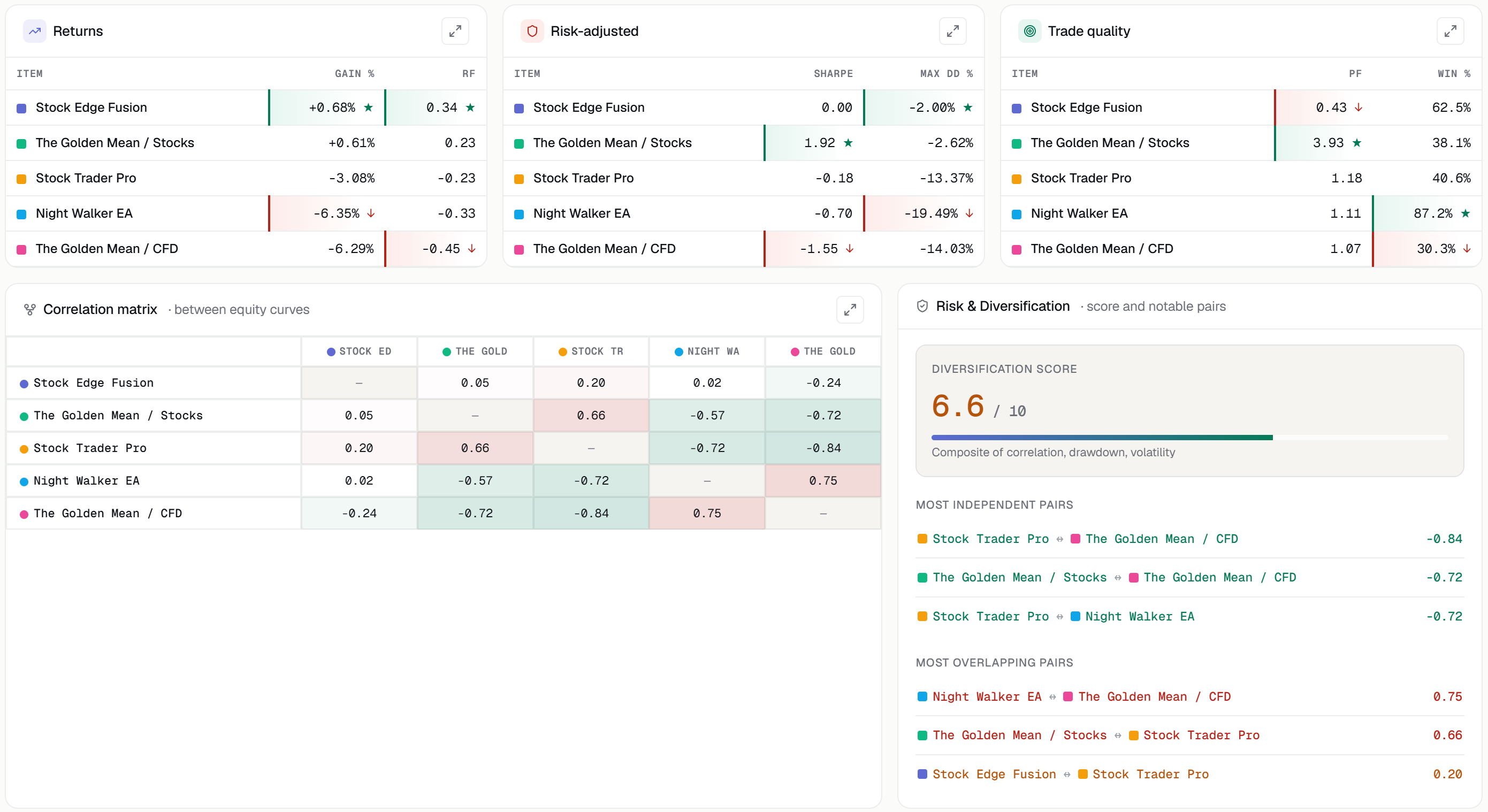
Task: Open Night Walker EA ↔ Golden Mean / CFD pair
Action: pos(1189,696)
